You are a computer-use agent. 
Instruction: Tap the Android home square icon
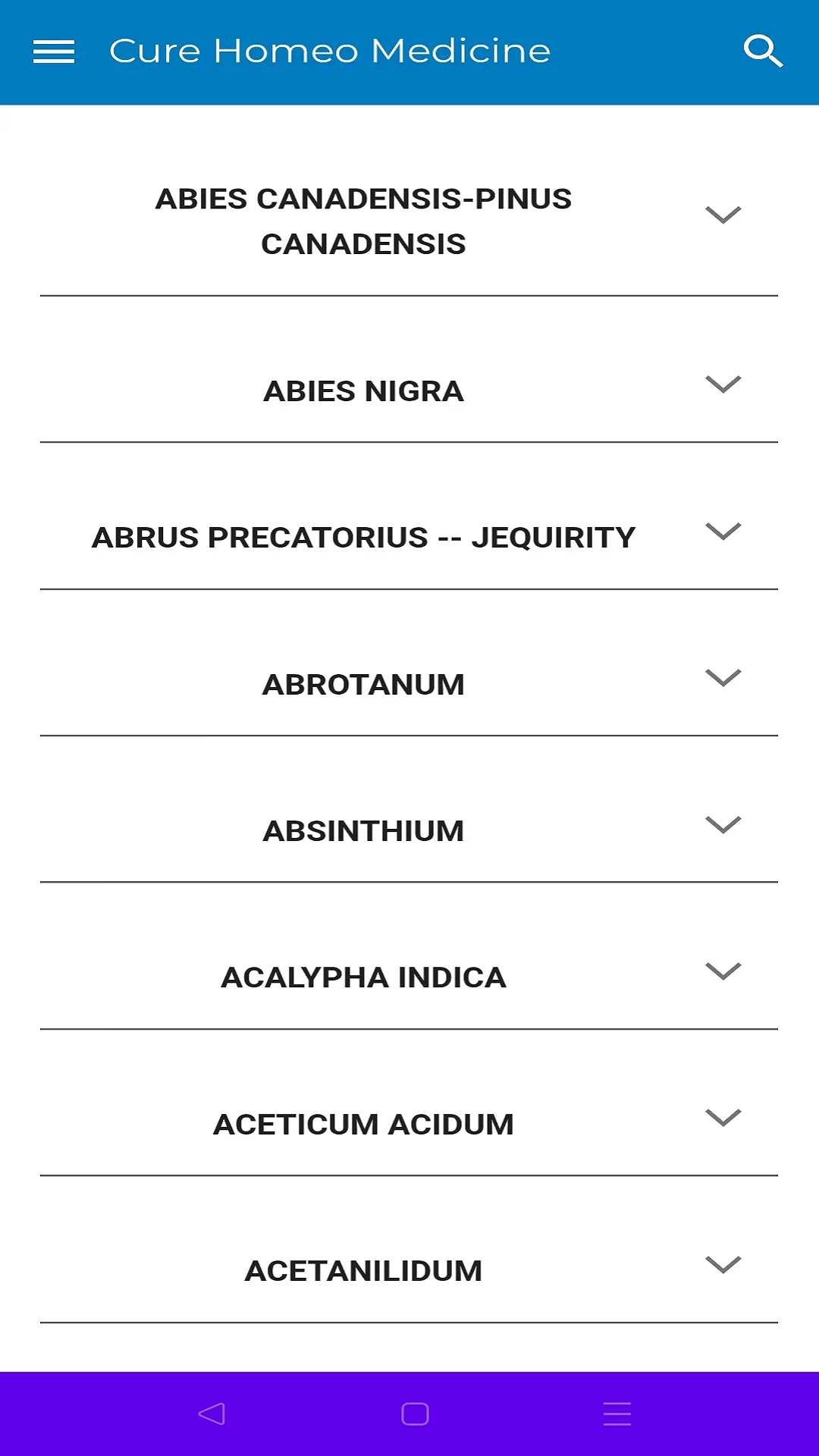(x=415, y=1414)
